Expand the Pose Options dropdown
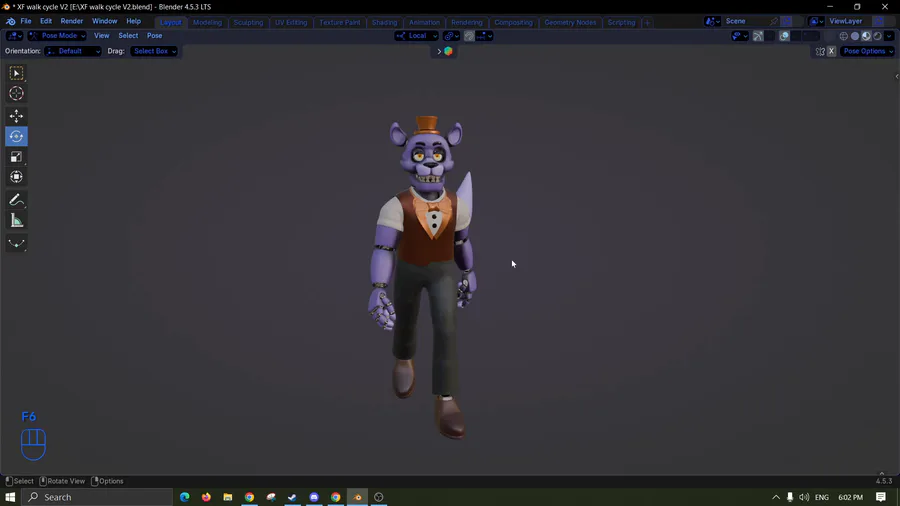 (867, 51)
